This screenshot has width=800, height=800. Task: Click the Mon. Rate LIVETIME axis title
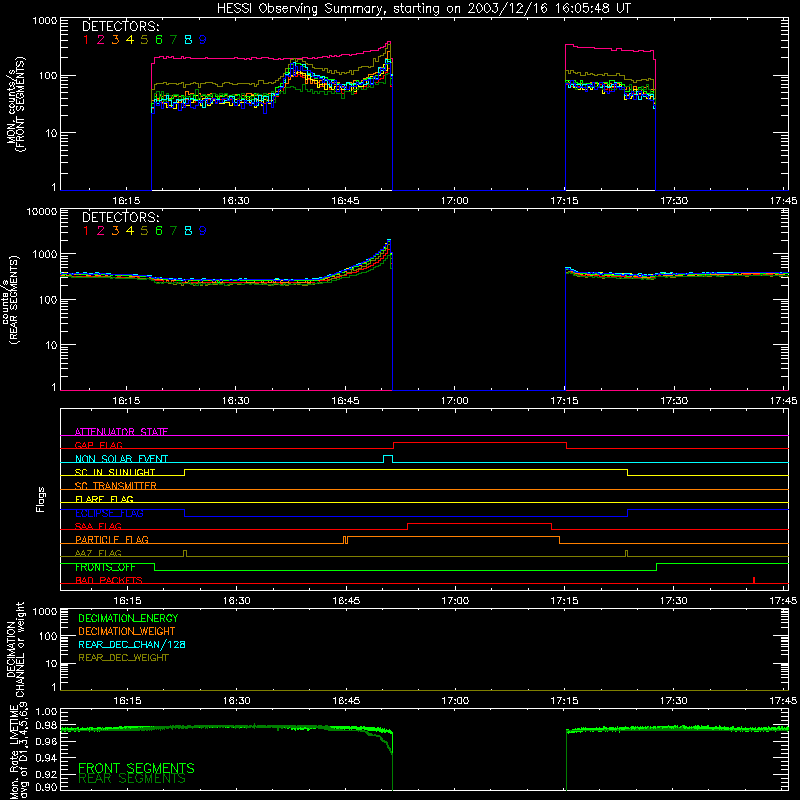click(20, 752)
